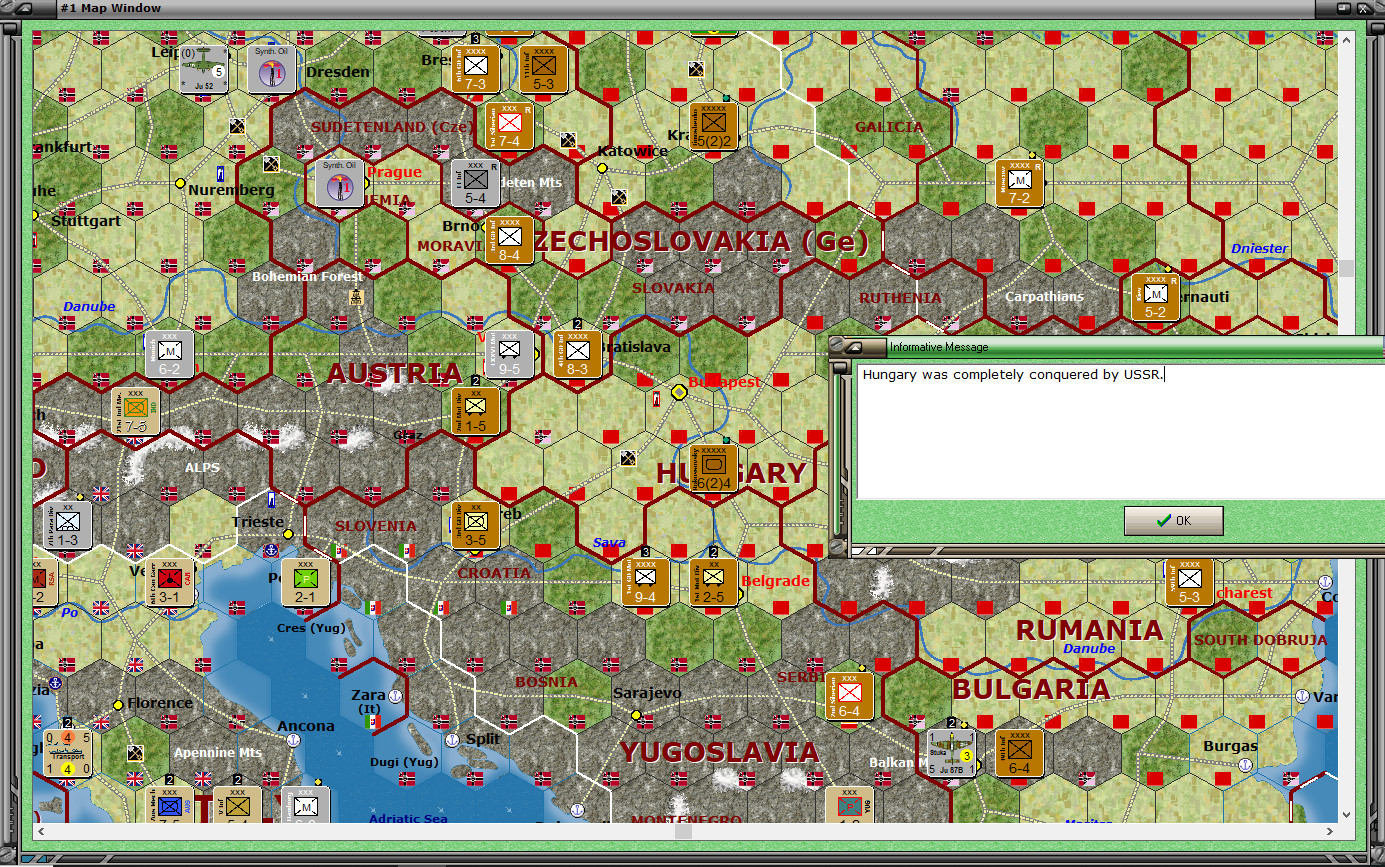
Task: Click the Florence city label
Action: pyautogui.click(x=160, y=703)
